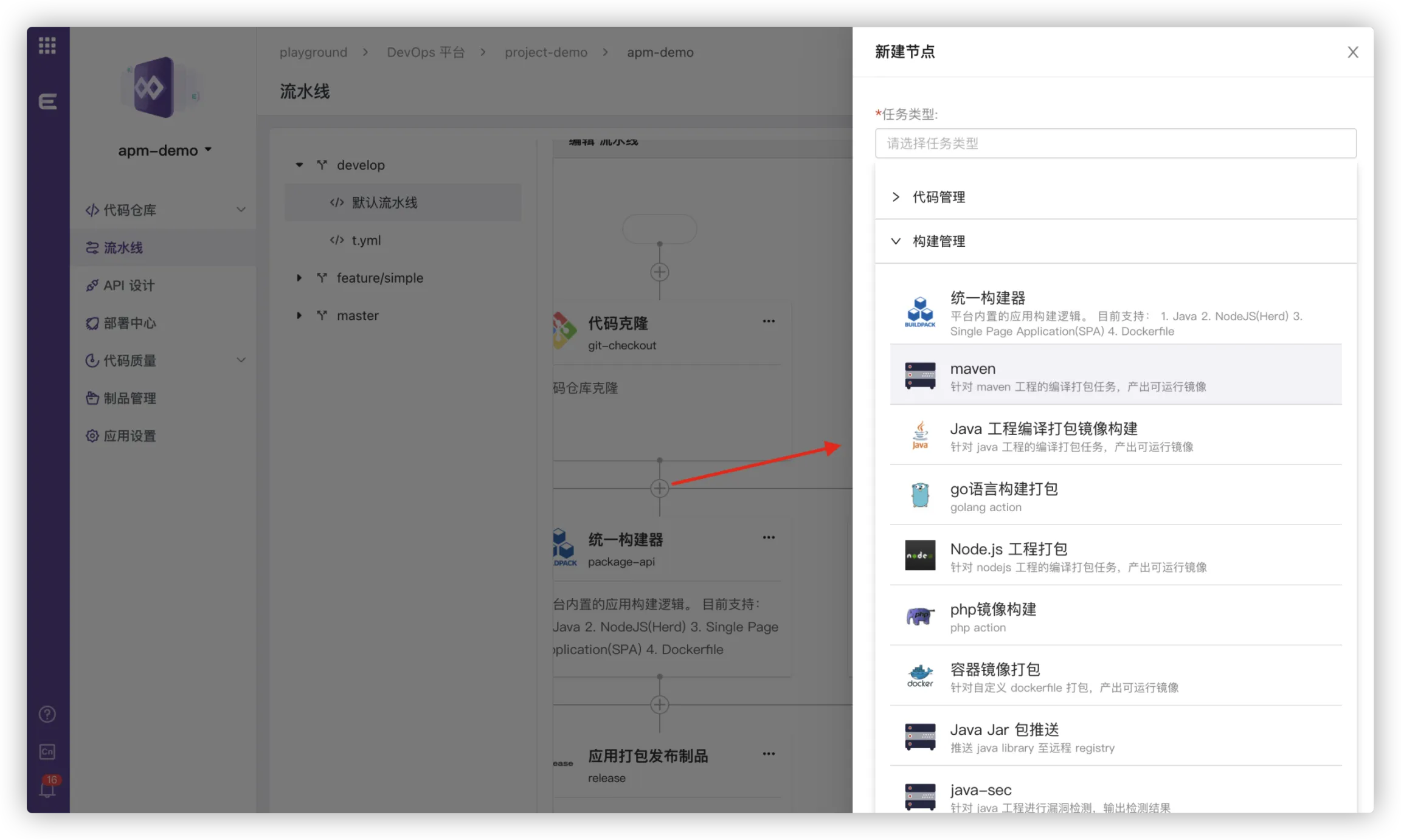This screenshot has height=840, width=1401.
Task: Click project-demo breadcrumb link
Action: [x=545, y=52]
